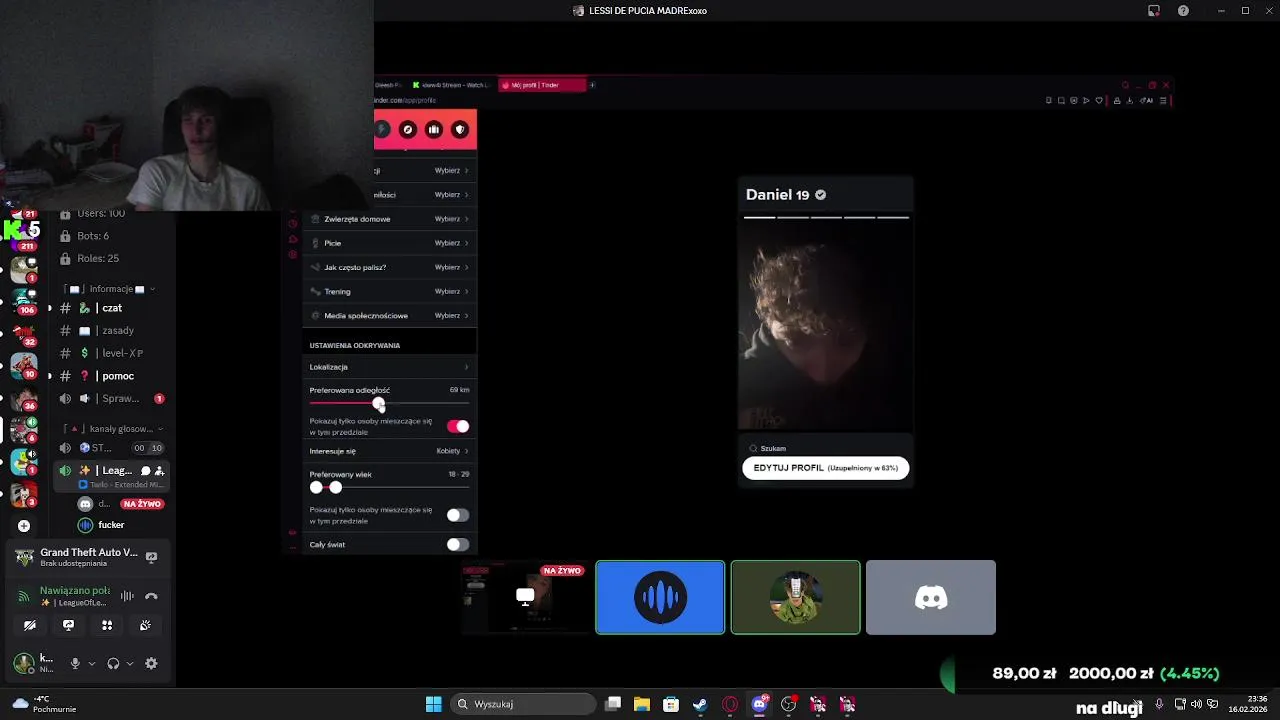Open Opera browser from the taskbar
Screen dimensions: 1280x720
(730, 704)
